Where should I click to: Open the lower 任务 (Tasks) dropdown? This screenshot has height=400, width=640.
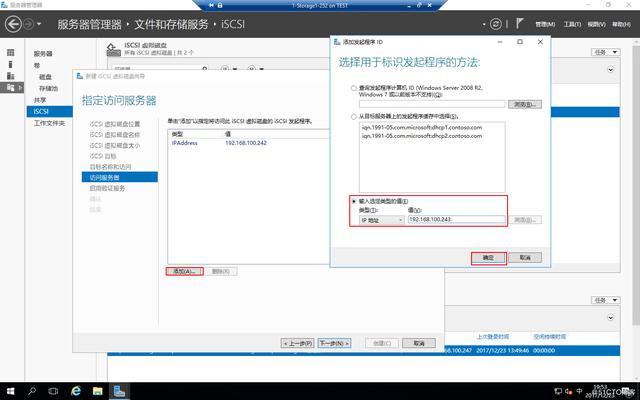(606, 300)
